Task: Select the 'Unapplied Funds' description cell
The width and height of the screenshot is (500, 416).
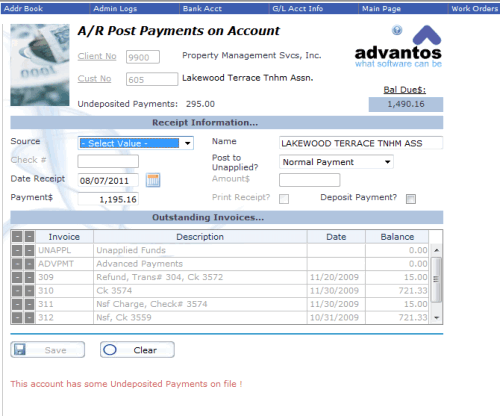Action: [x=200, y=250]
